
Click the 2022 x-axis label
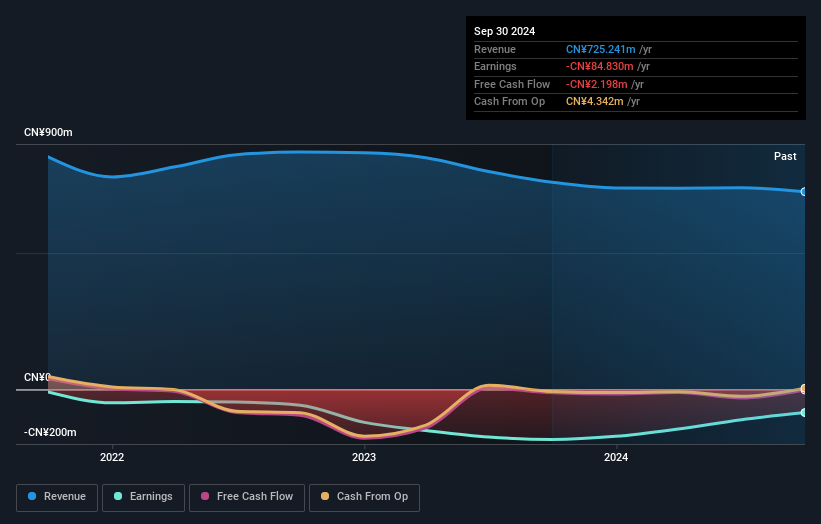pos(112,458)
